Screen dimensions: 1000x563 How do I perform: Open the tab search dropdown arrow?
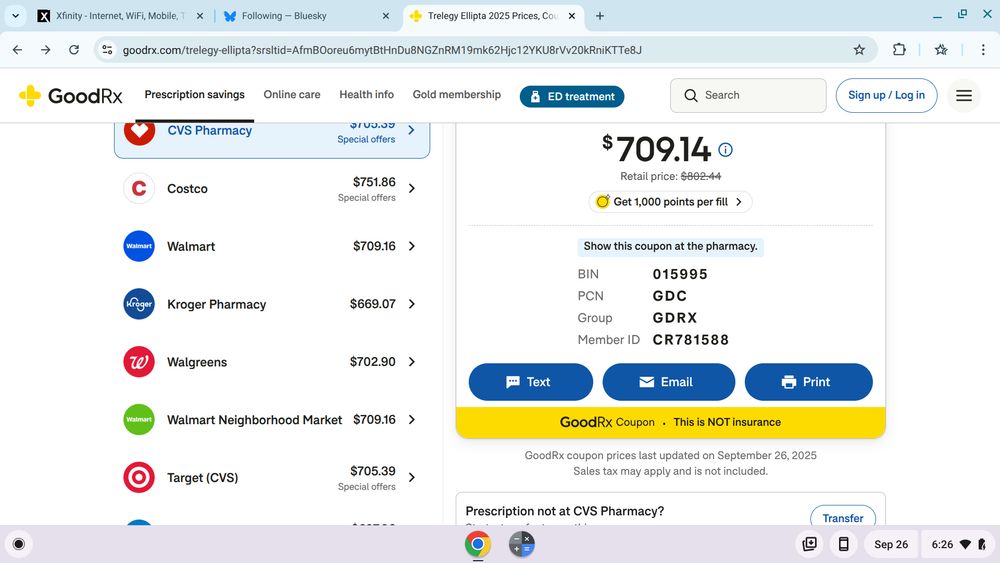(x=15, y=16)
